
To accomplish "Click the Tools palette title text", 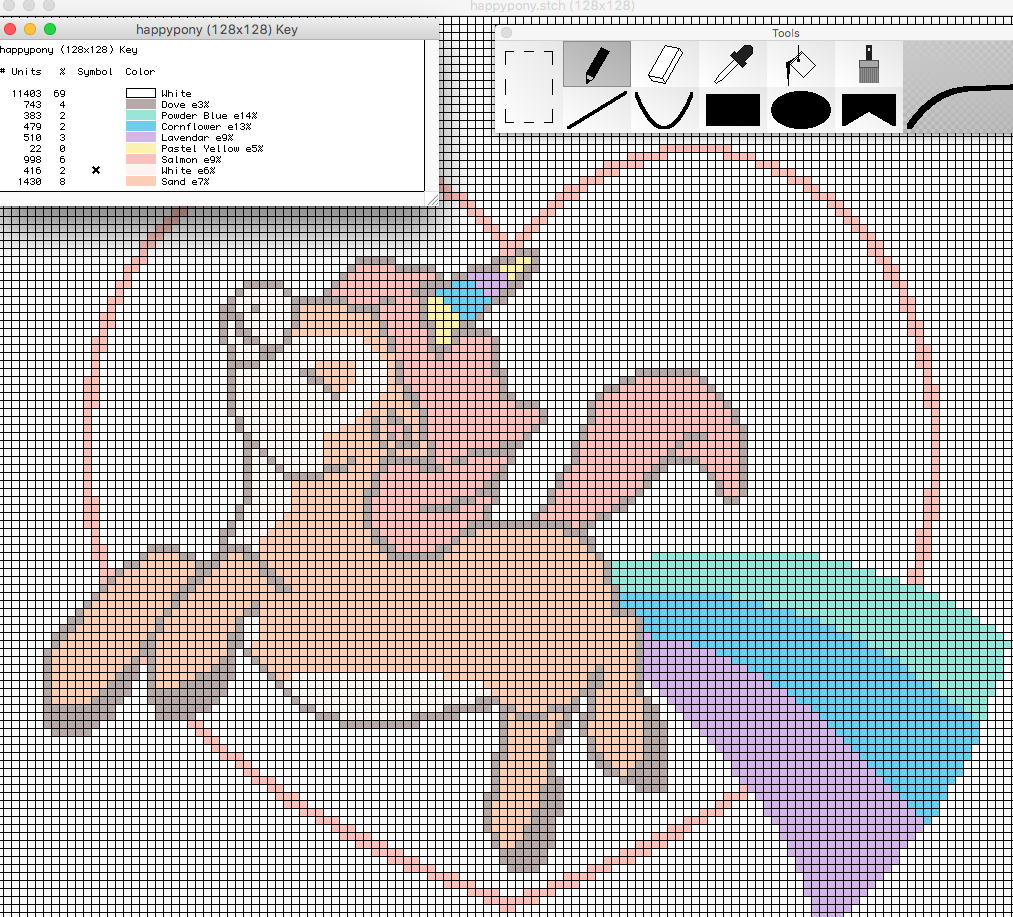I will [786, 33].
